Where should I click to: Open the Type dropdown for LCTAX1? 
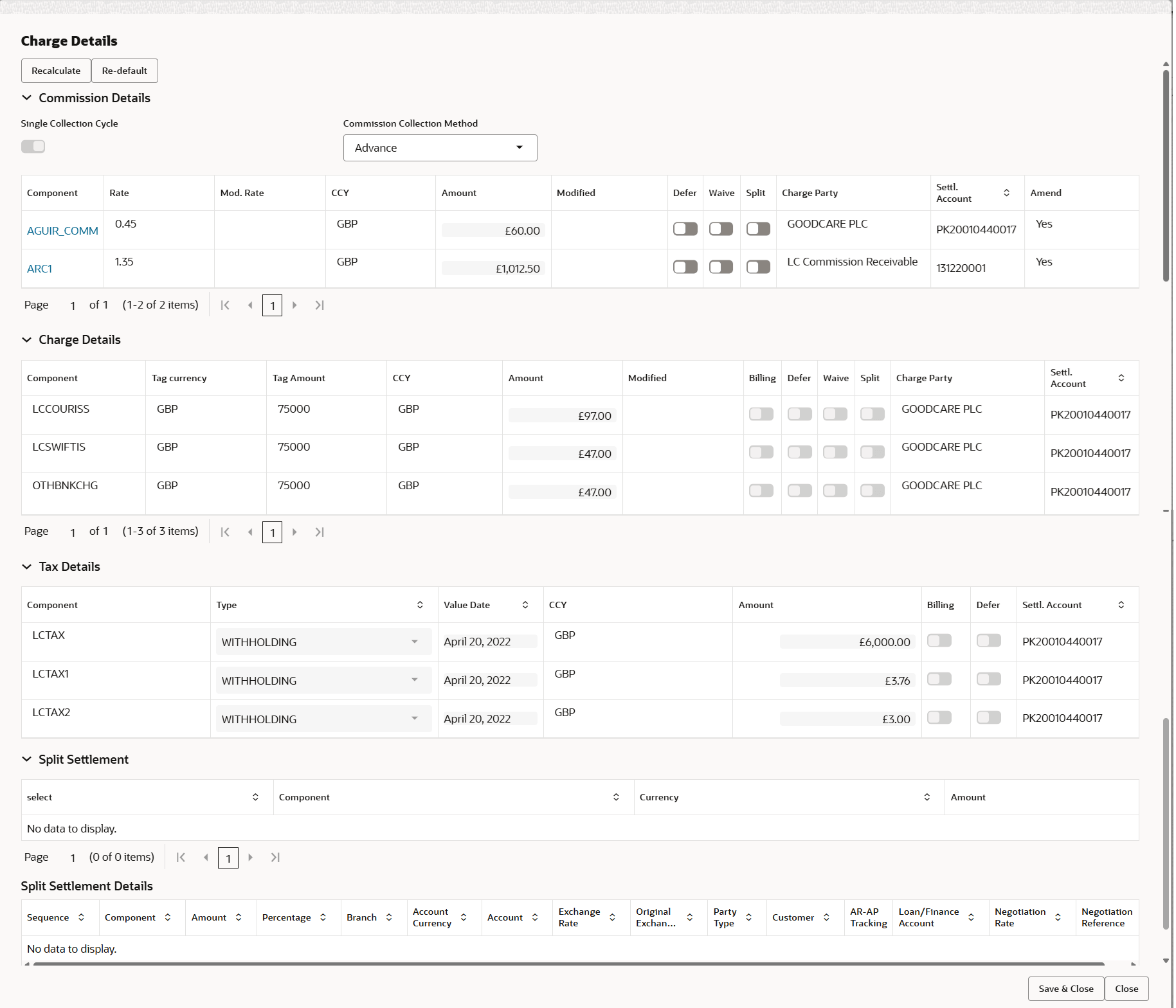tap(413, 680)
